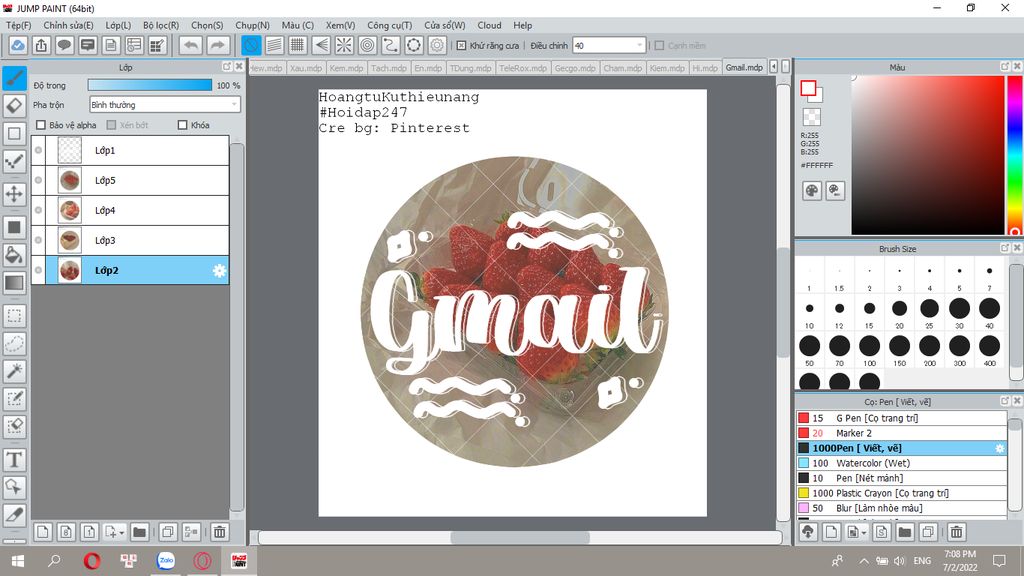Open the add-brush dropdown in brush panel
This screenshot has height=576, width=1024.
(x=864, y=533)
